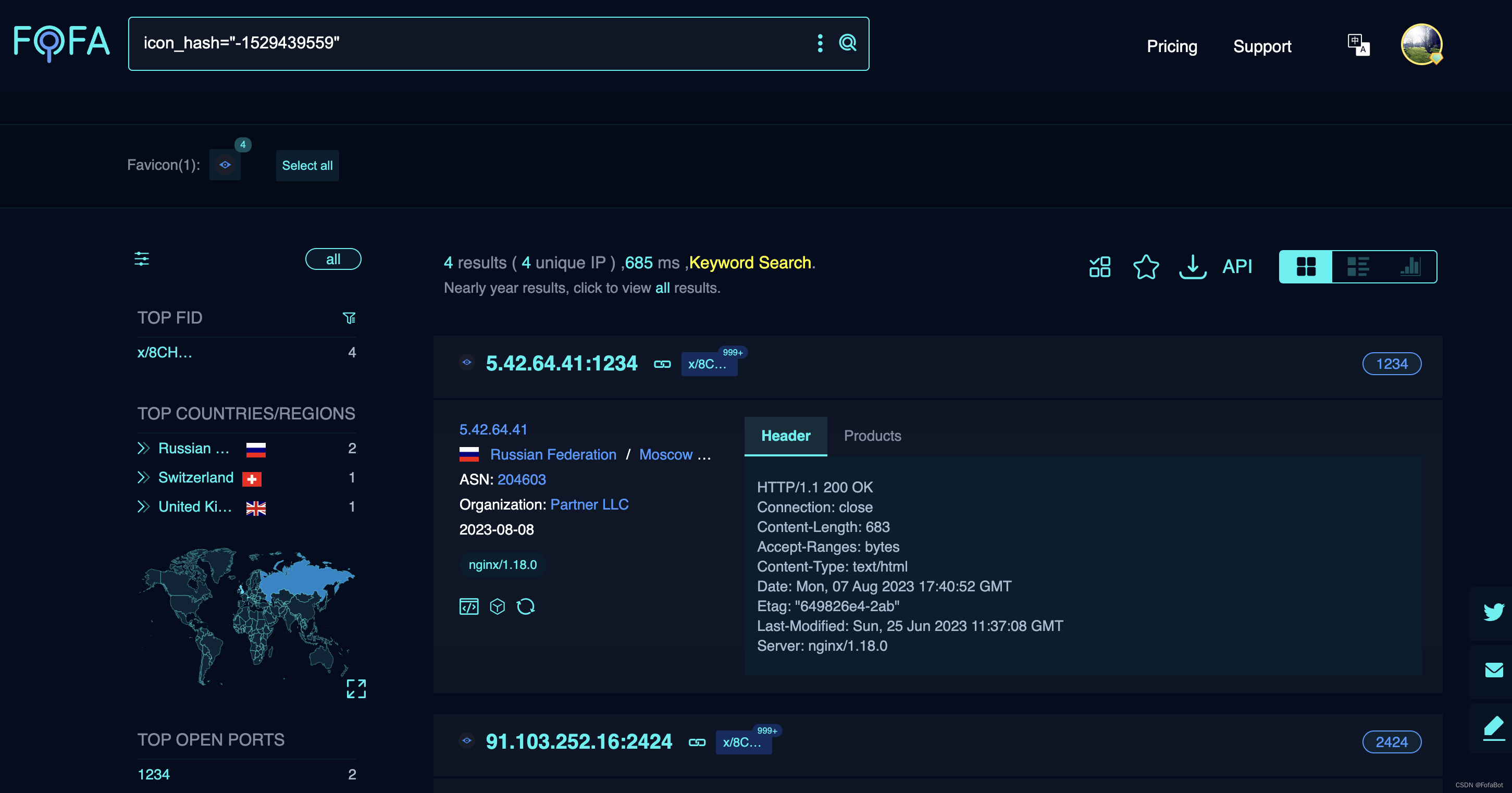Expand the United Kingdom region entry
The image size is (1512, 793).
(143, 506)
